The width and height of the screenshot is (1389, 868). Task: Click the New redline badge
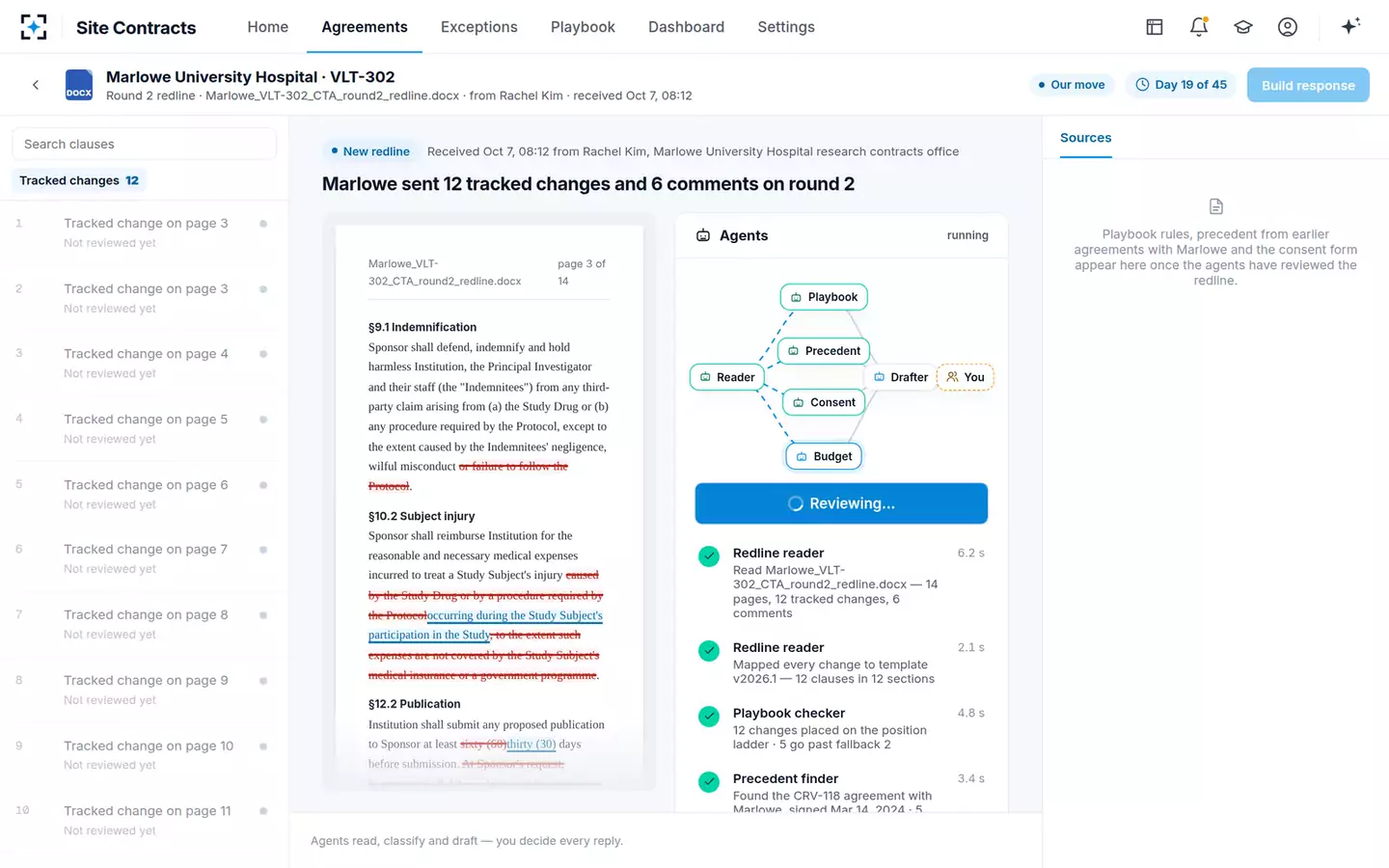click(370, 151)
